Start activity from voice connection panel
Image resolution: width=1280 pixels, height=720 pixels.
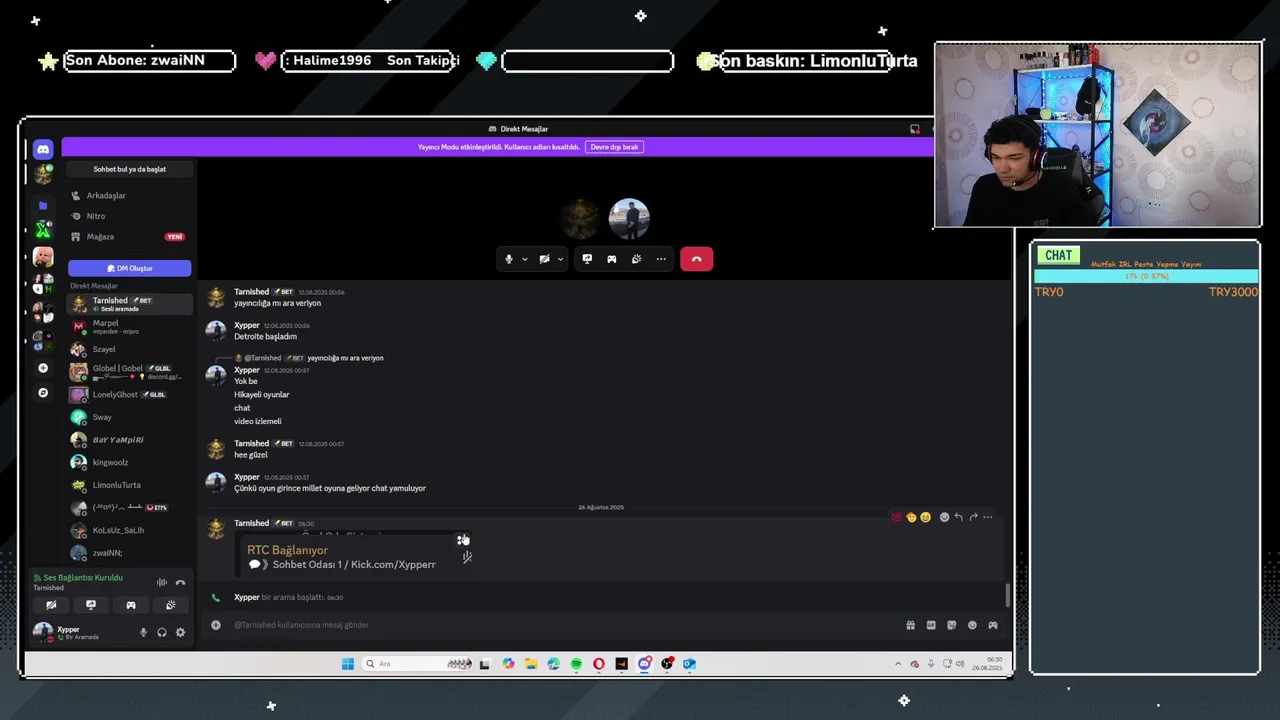[131, 605]
